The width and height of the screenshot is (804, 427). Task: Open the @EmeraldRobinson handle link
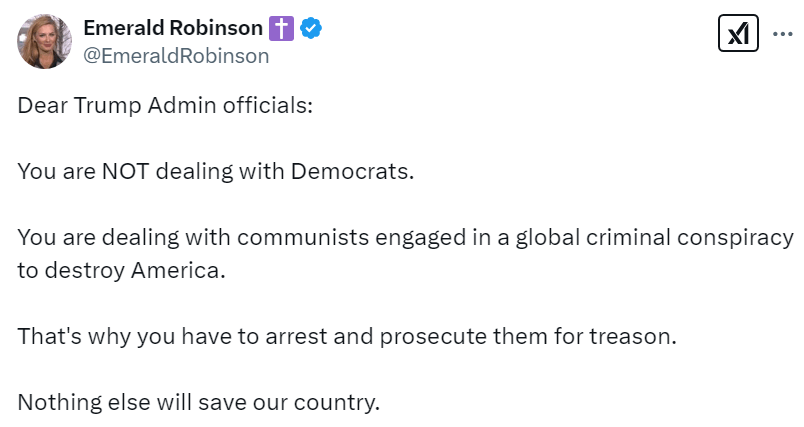tap(176, 56)
